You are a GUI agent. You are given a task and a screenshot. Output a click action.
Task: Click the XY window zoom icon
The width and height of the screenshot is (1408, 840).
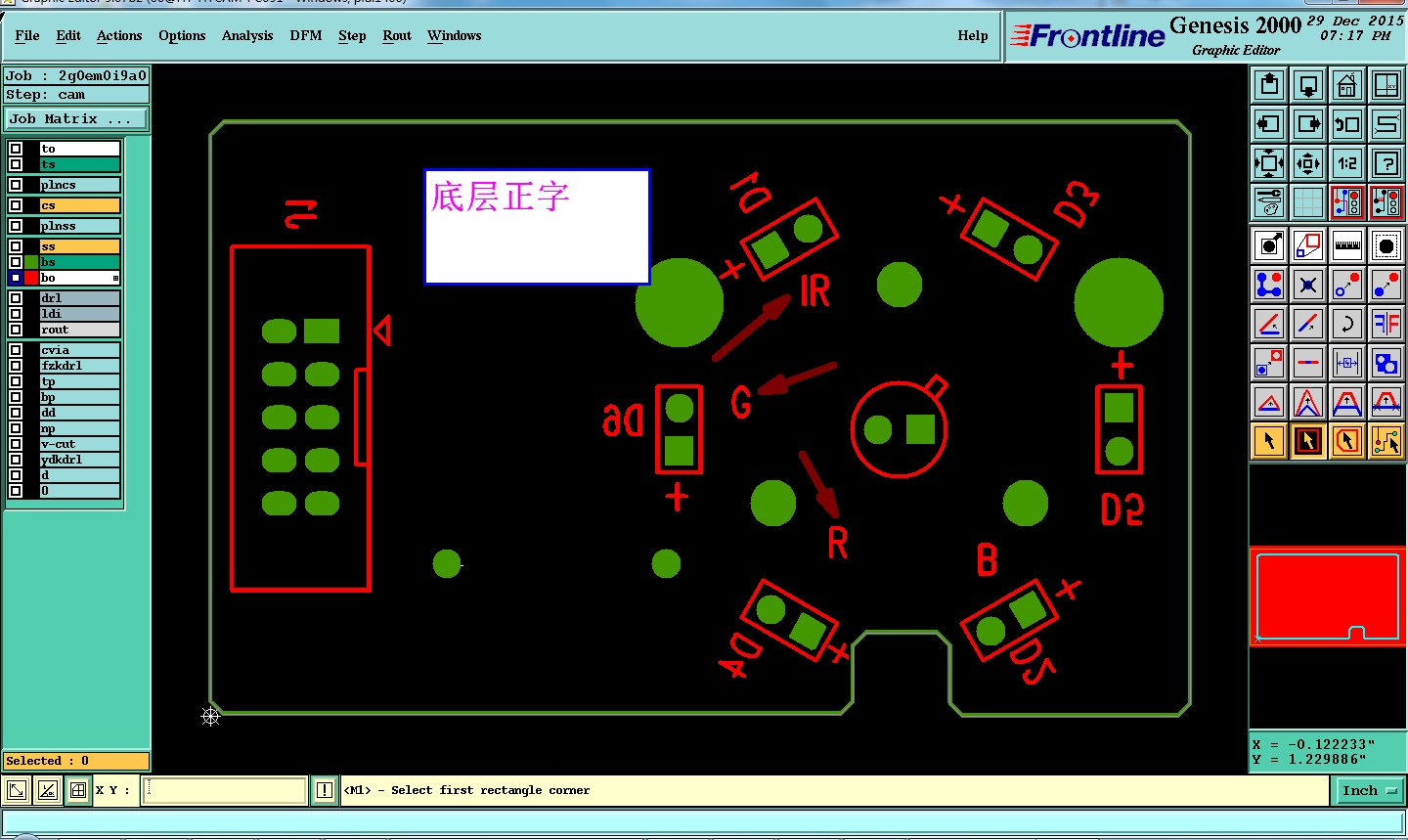pos(1386,85)
